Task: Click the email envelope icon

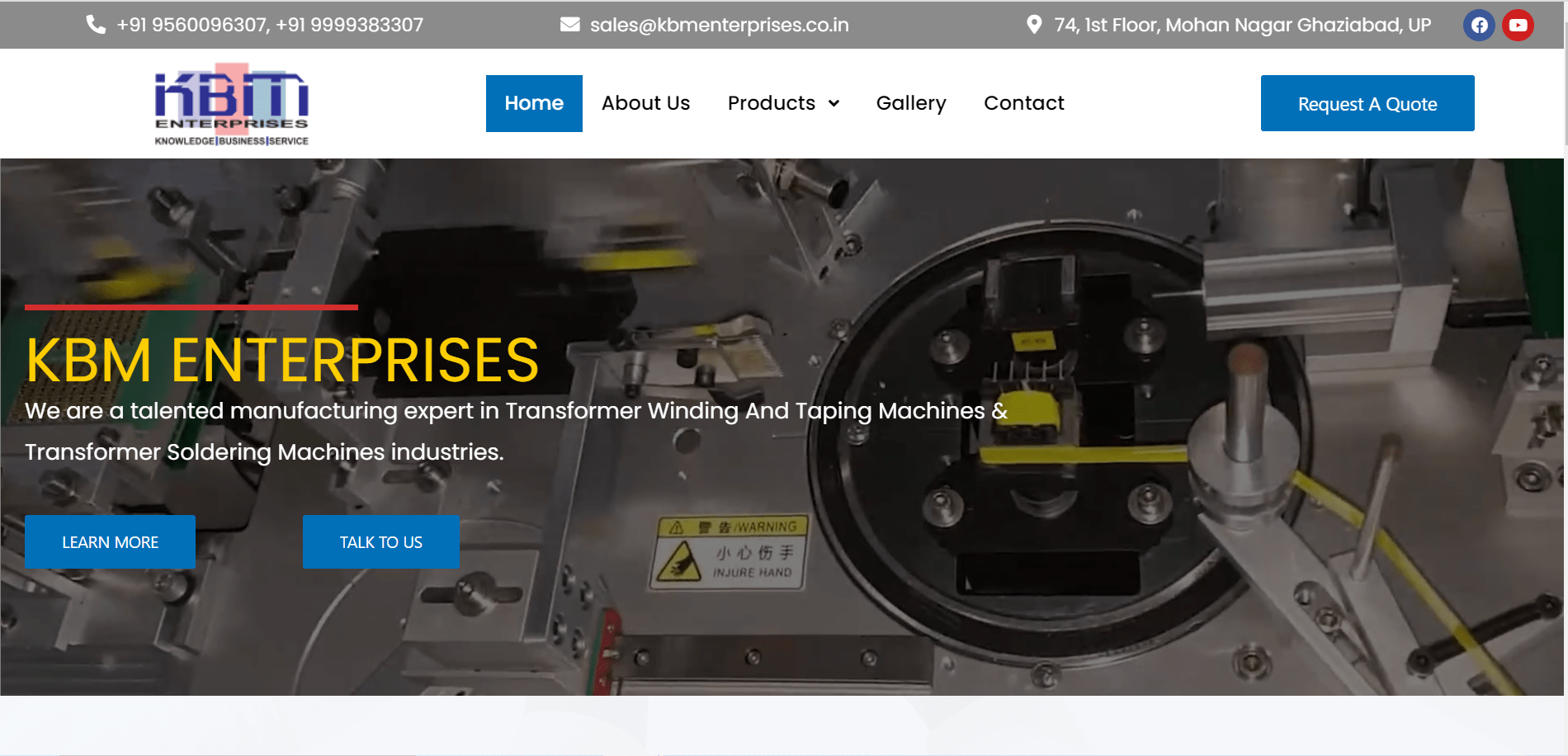Action: pyautogui.click(x=569, y=25)
